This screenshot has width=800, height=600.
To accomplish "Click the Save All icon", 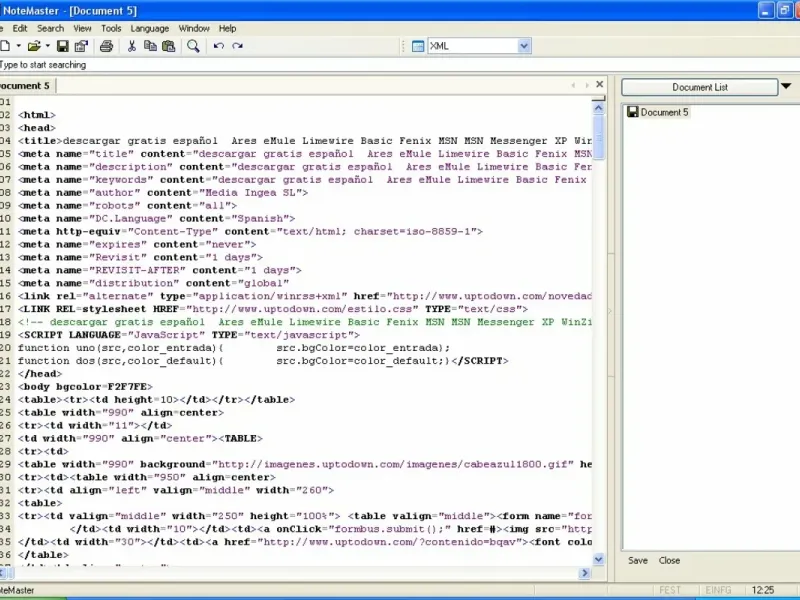I will click(81, 46).
